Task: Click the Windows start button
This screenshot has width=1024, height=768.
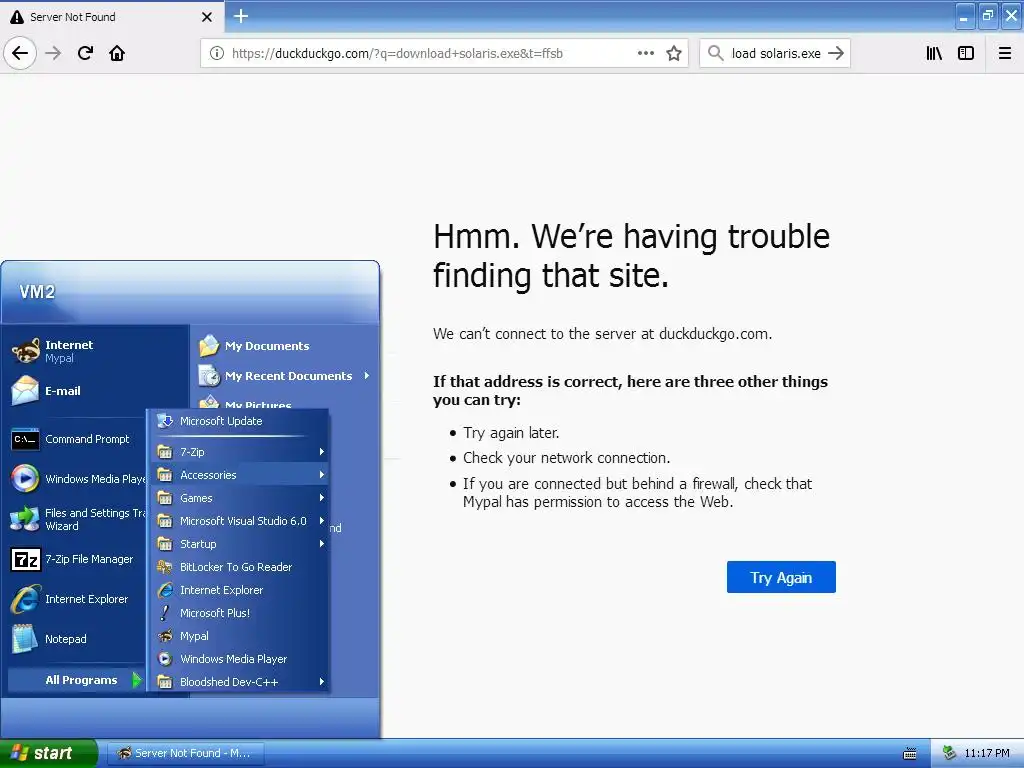Action: 48,753
